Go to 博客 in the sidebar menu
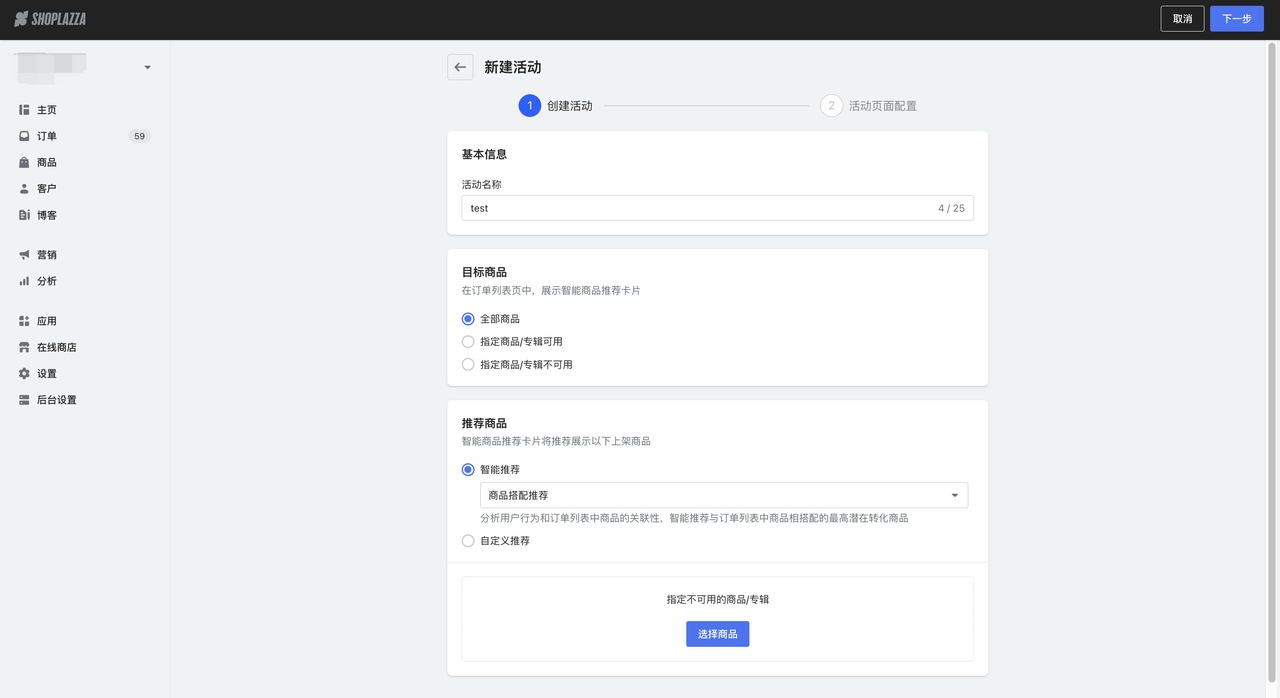This screenshot has height=698, width=1280. [x=46, y=215]
